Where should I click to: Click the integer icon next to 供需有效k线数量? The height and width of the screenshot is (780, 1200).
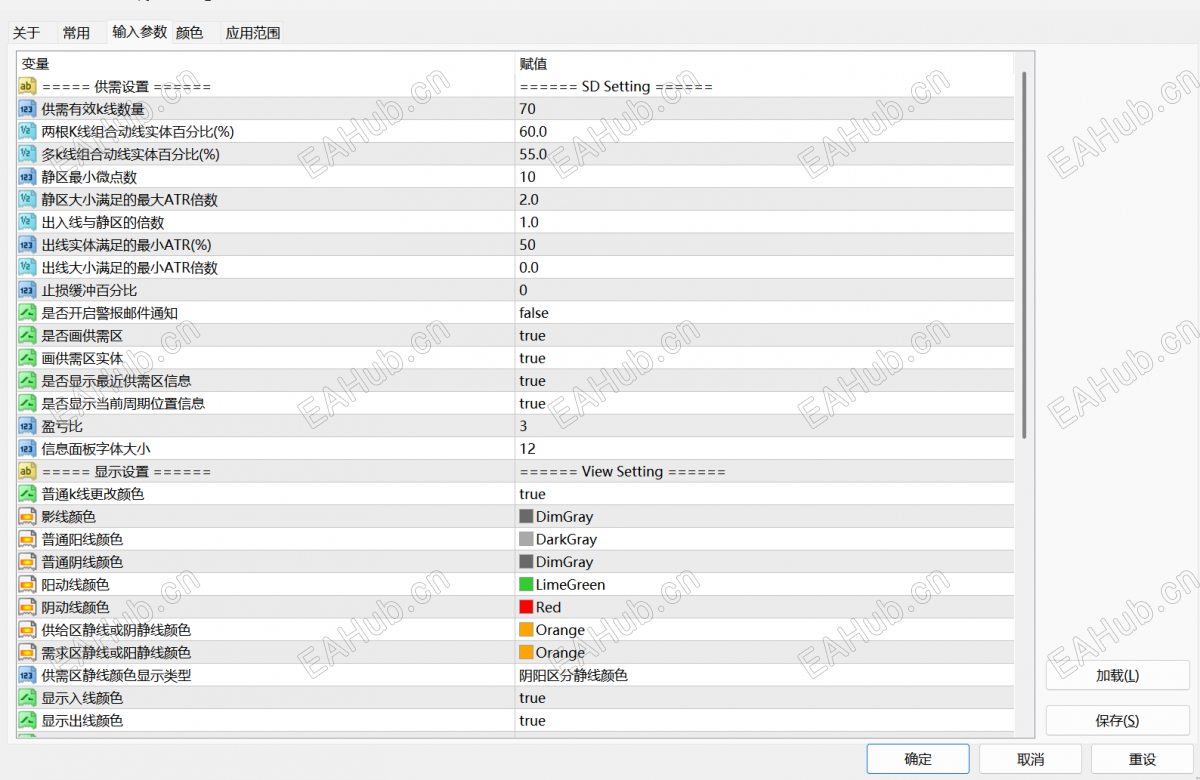coord(27,109)
